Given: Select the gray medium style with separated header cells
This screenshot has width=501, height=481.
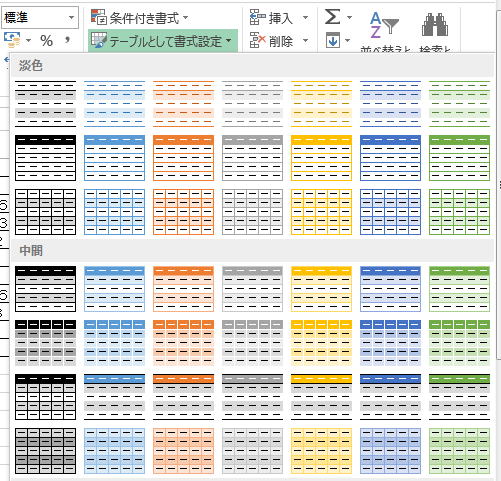Looking at the screenshot, I should pos(252,343).
